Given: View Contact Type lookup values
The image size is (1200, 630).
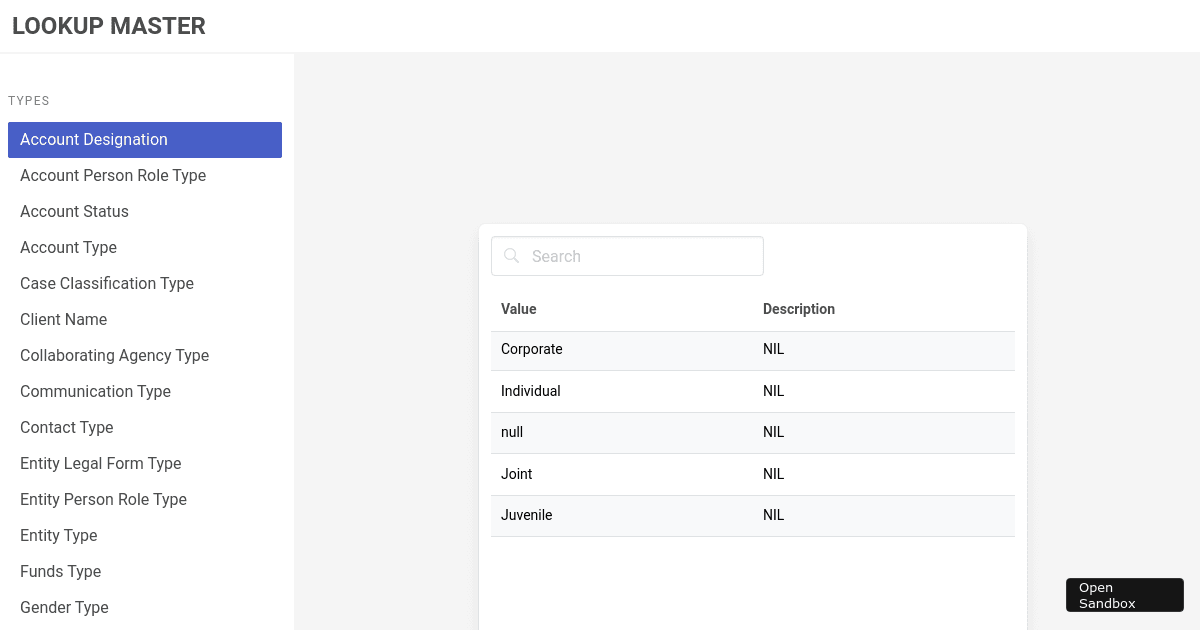Looking at the screenshot, I should 66,427.
